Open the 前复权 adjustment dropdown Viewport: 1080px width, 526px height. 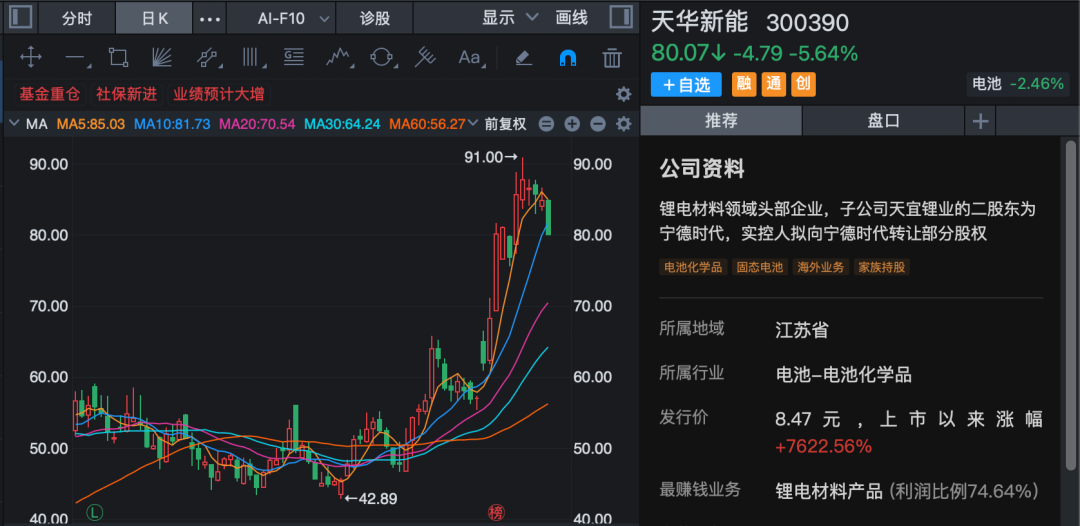click(x=505, y=124)
